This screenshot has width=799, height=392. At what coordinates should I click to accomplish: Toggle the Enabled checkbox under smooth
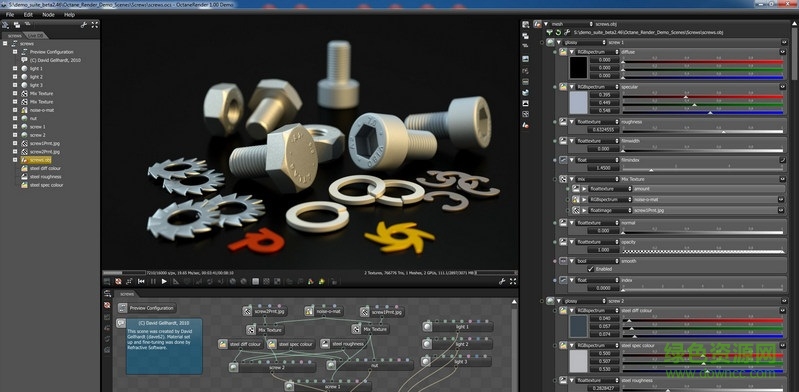[x=591, y=269]
